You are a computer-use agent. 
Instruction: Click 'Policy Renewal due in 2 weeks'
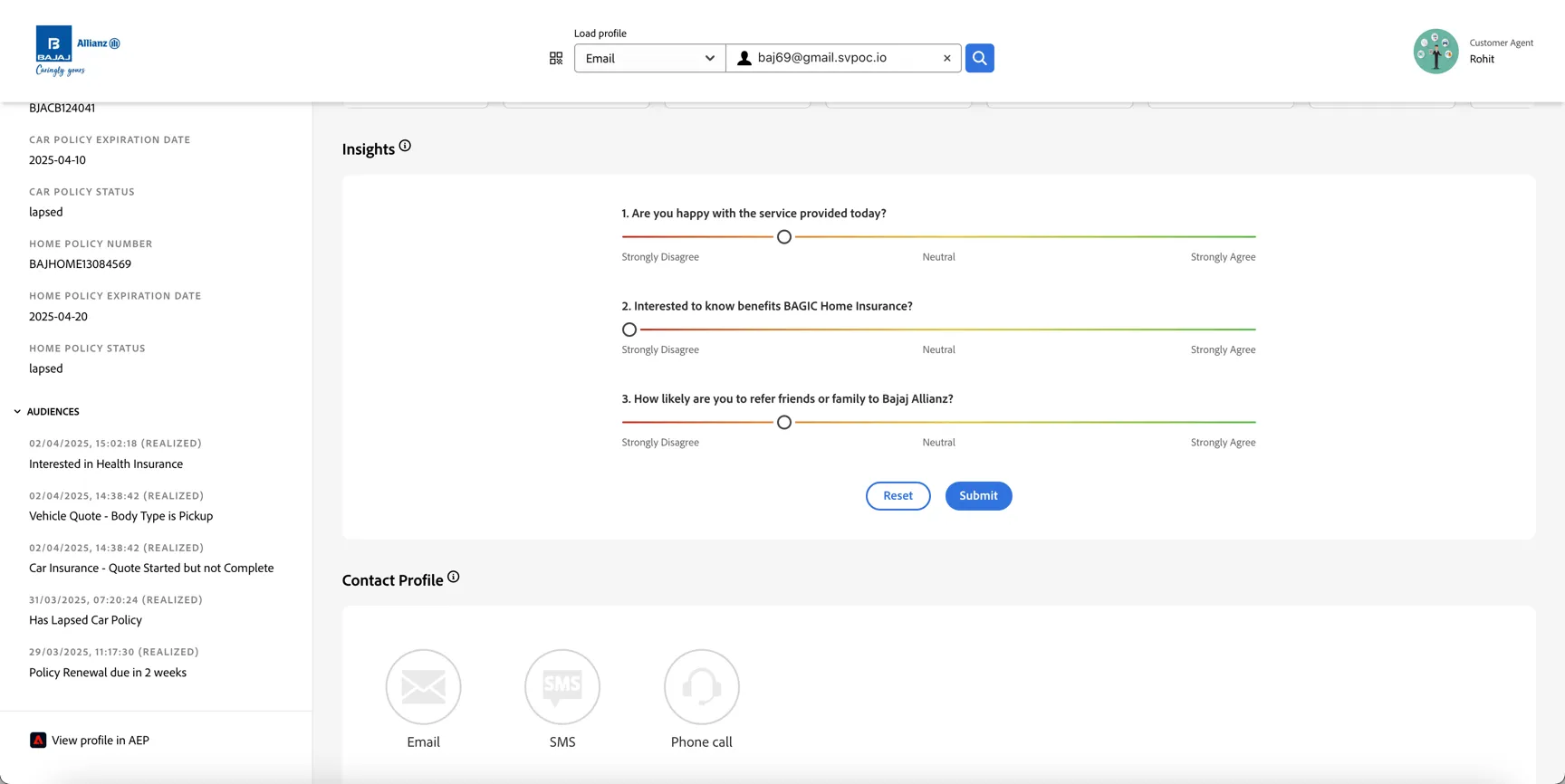(108, 673)
